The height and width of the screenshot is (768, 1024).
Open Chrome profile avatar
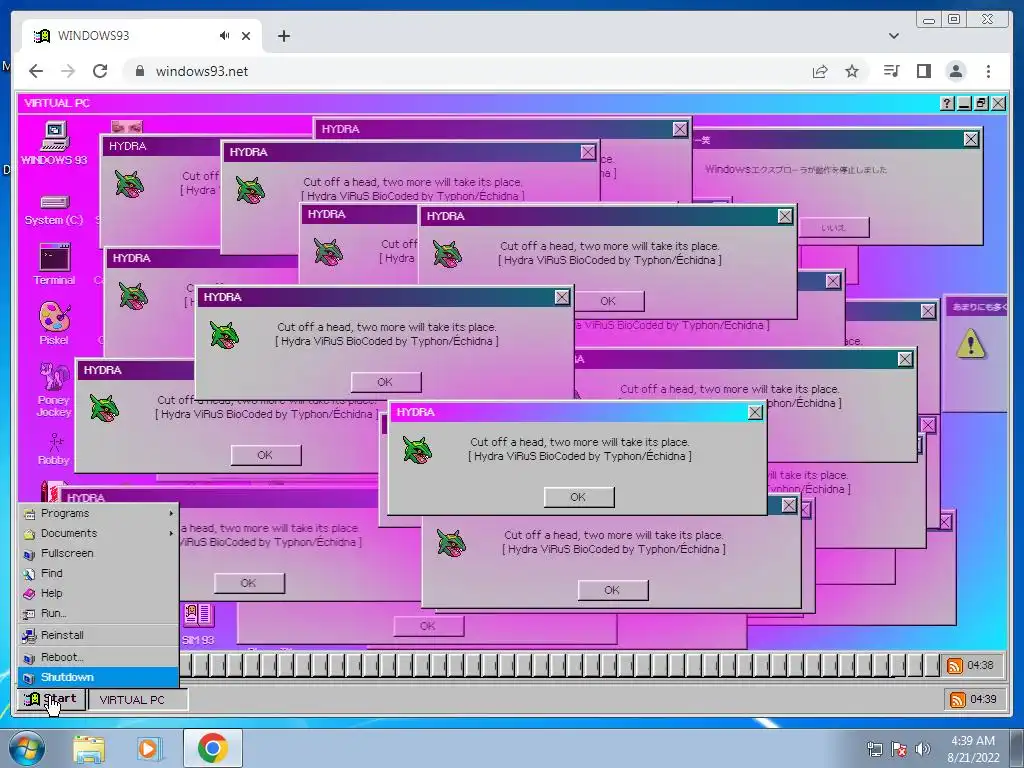(955, 71)
